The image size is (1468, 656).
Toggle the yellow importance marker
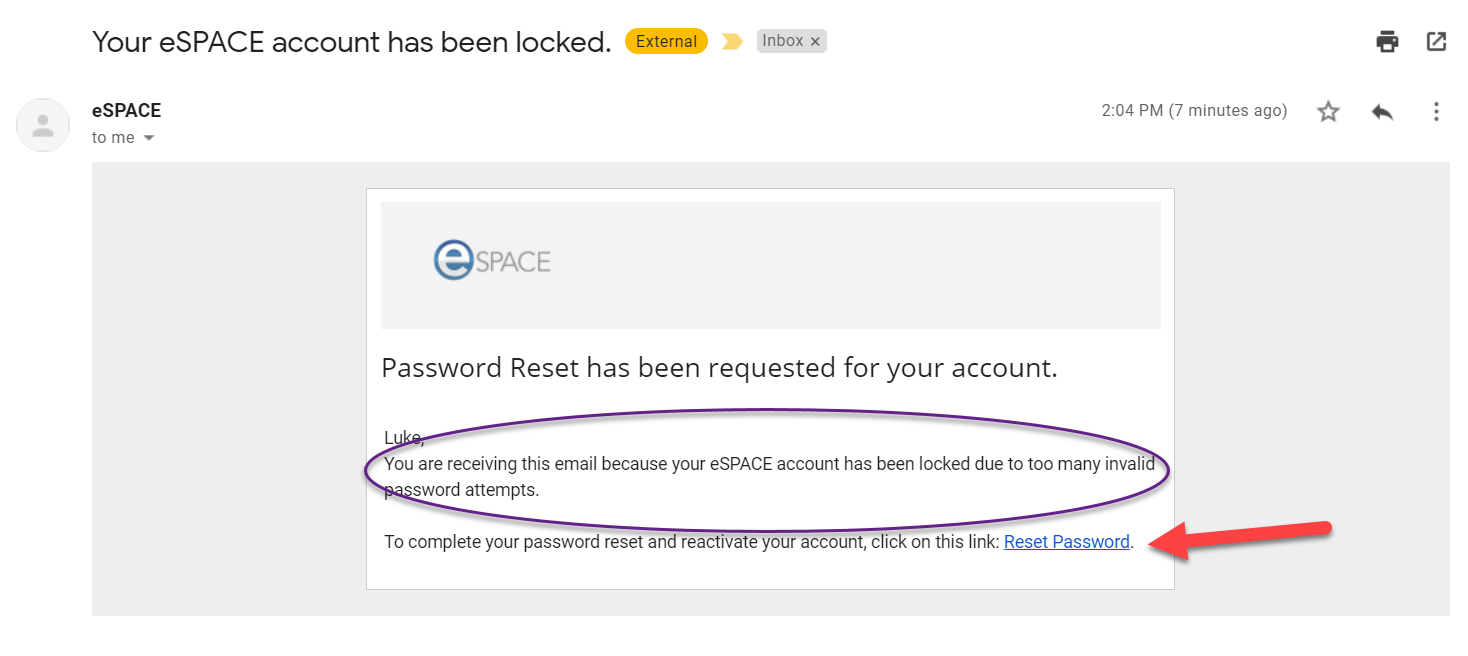[732, 42]
